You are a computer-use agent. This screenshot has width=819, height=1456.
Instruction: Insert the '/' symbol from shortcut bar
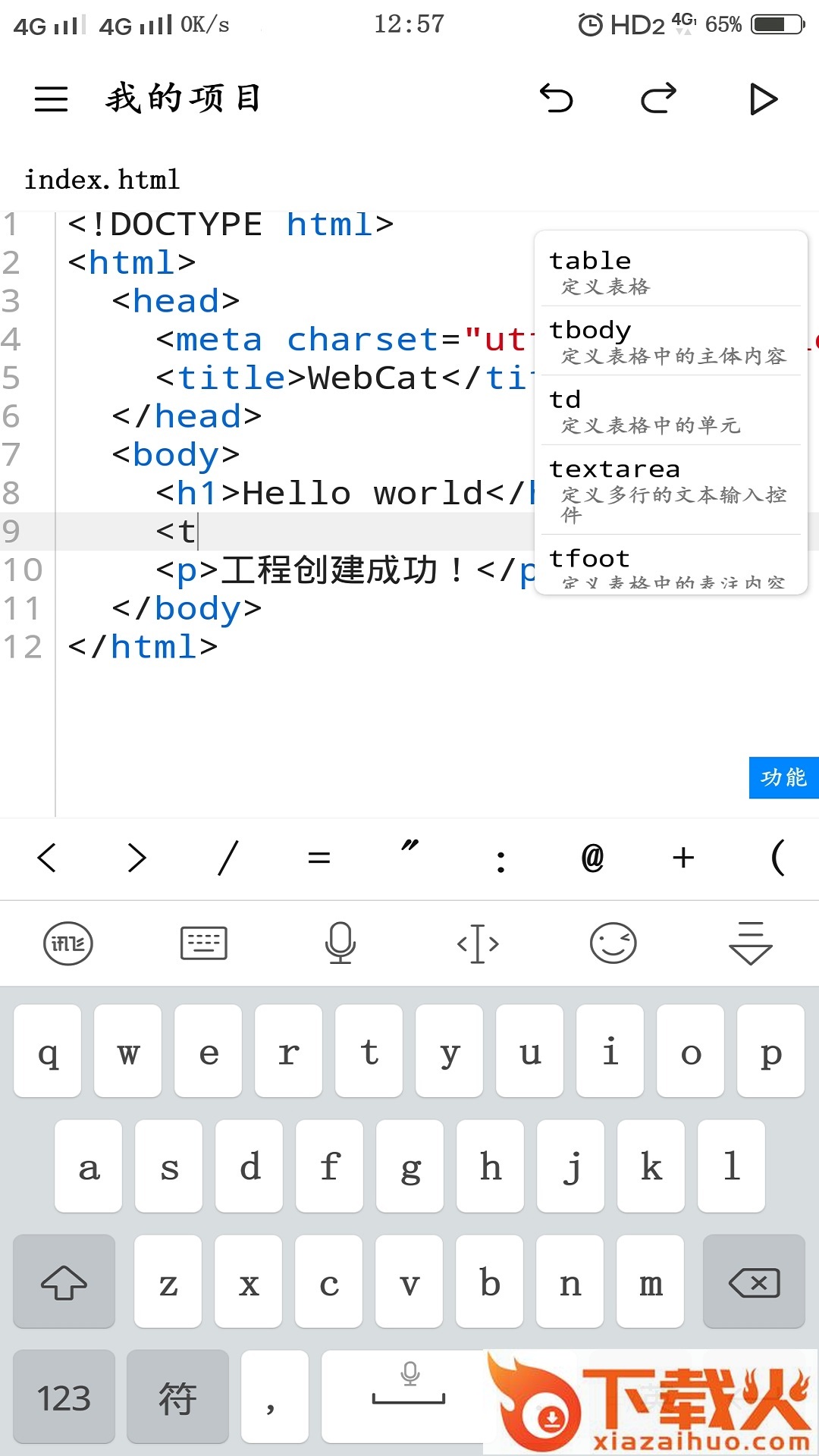tap(228, 858)
